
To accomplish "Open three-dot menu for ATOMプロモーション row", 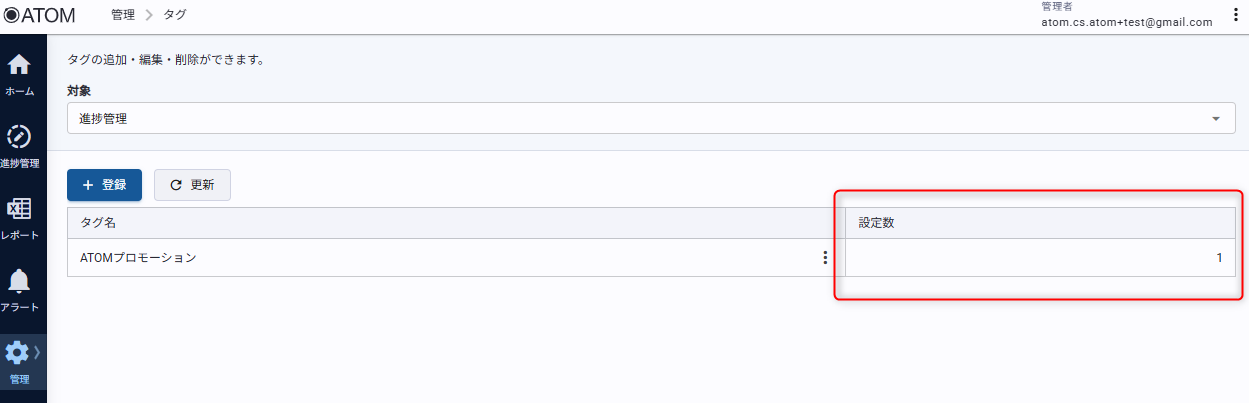I will (x=825, y=258).
